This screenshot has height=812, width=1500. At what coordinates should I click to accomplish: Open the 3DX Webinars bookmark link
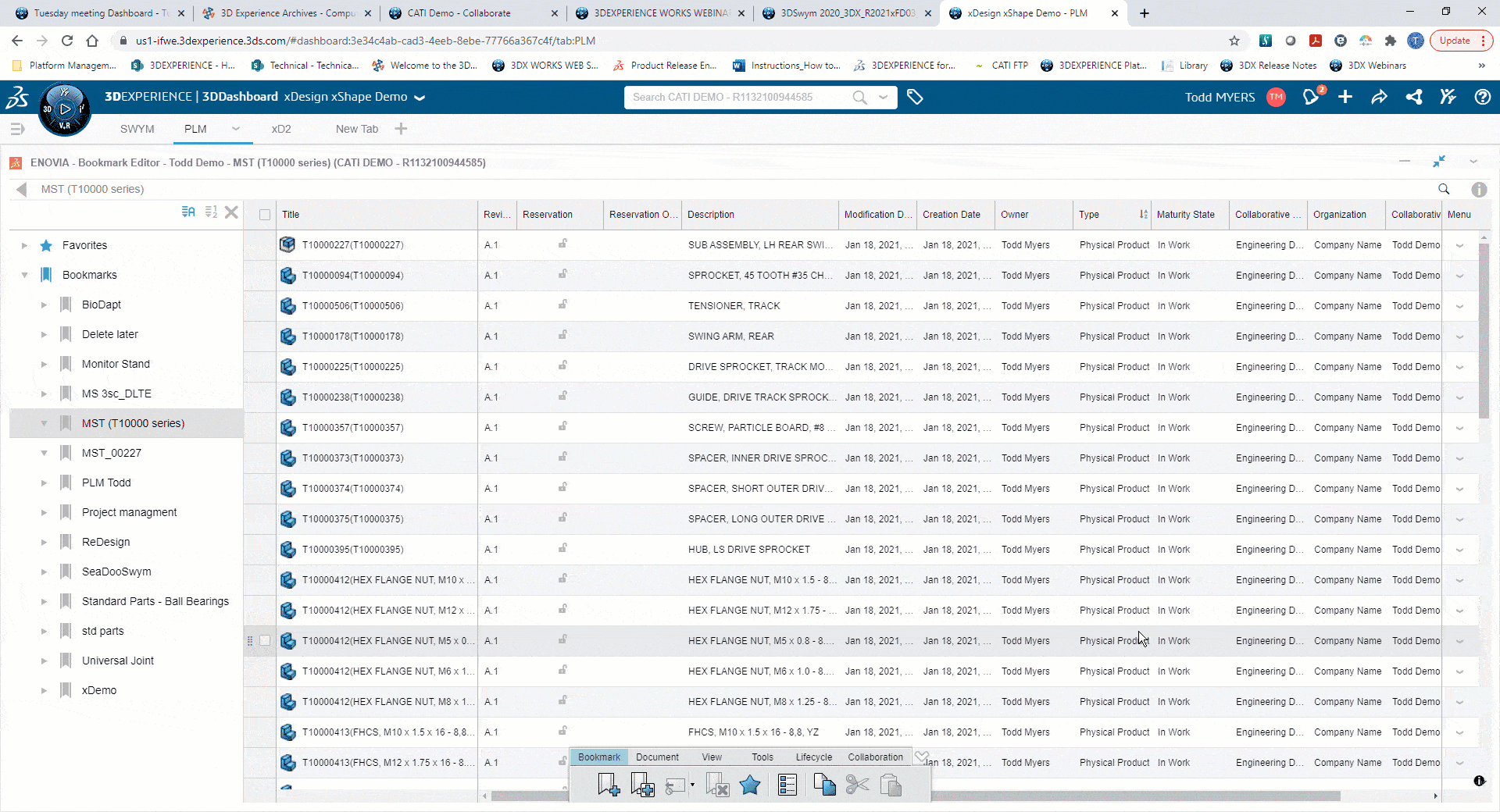click(1369, 66)
